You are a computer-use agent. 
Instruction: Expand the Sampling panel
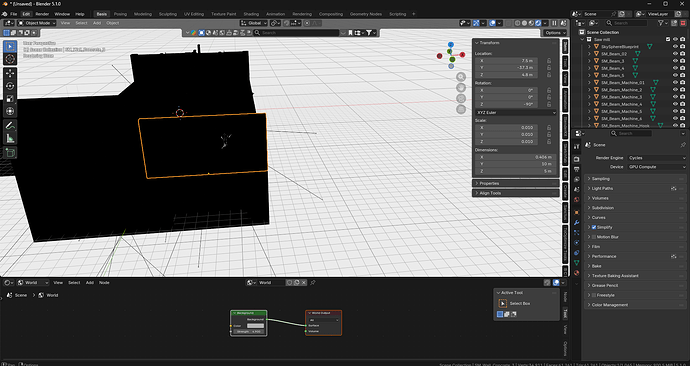click(635, 179)
